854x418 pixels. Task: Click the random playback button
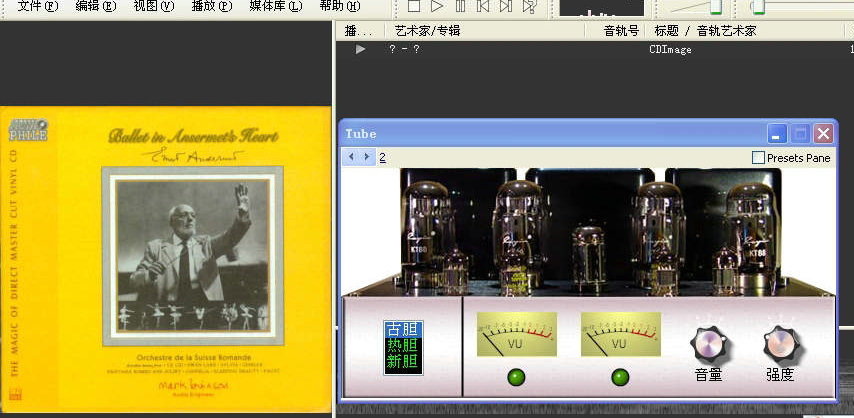(529, 6)
